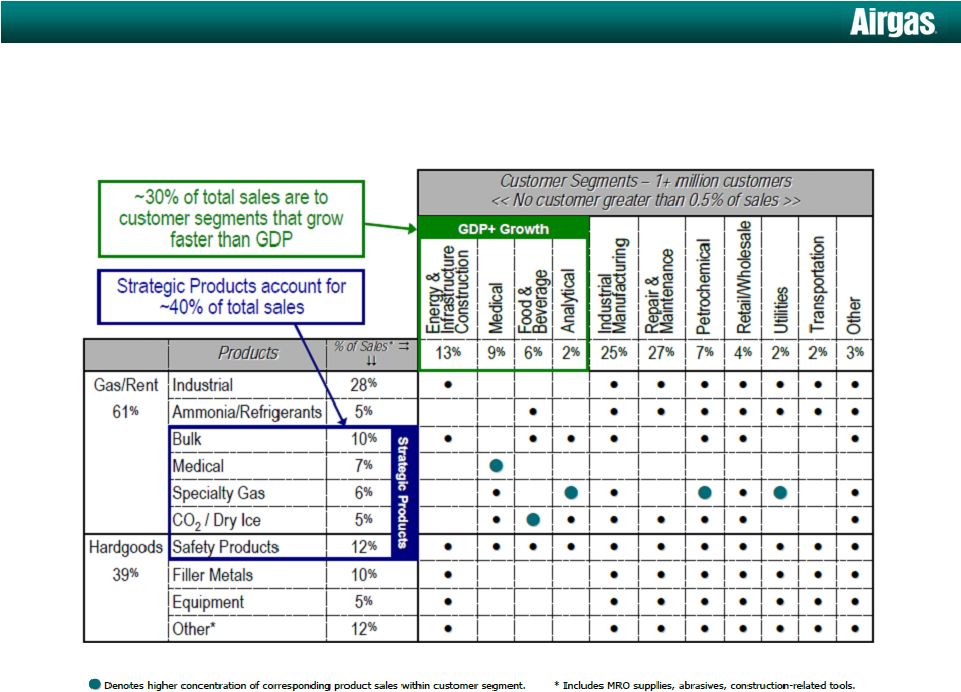Click the 5% sales value for Equipment
The width and height of the screenshot is (961, 692).
(364, 602)
